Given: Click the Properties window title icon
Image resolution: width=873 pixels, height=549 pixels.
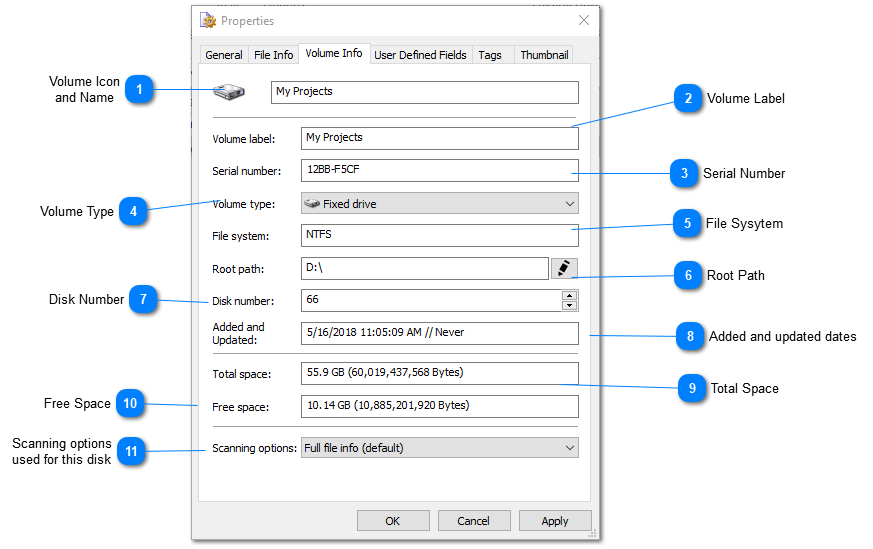Looking at the screenshot, I should click(208, 20).
